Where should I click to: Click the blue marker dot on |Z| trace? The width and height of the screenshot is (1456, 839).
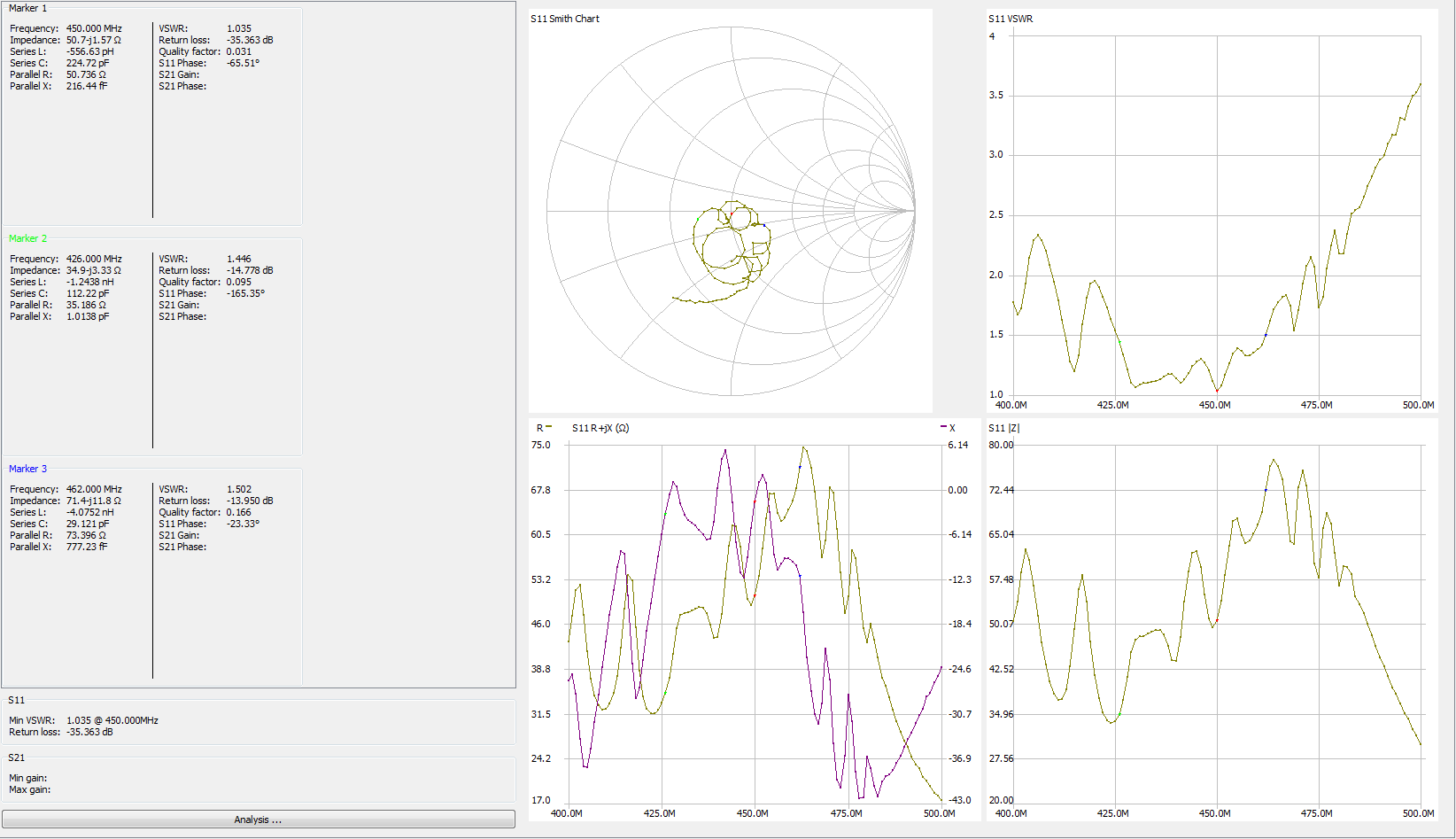(x=1266, y=490)
